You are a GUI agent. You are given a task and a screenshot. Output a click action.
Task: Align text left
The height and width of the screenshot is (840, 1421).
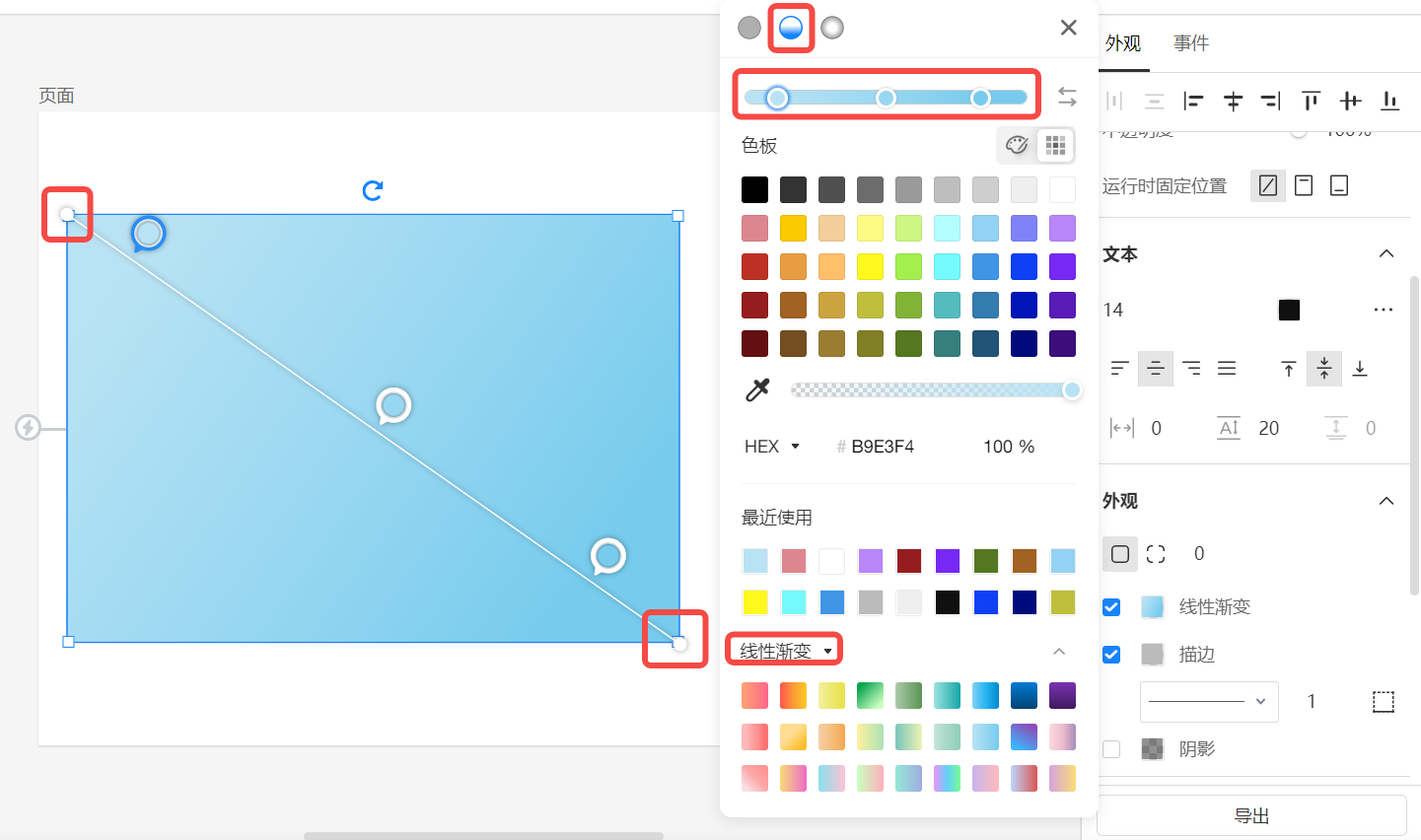click(1119, 369)
